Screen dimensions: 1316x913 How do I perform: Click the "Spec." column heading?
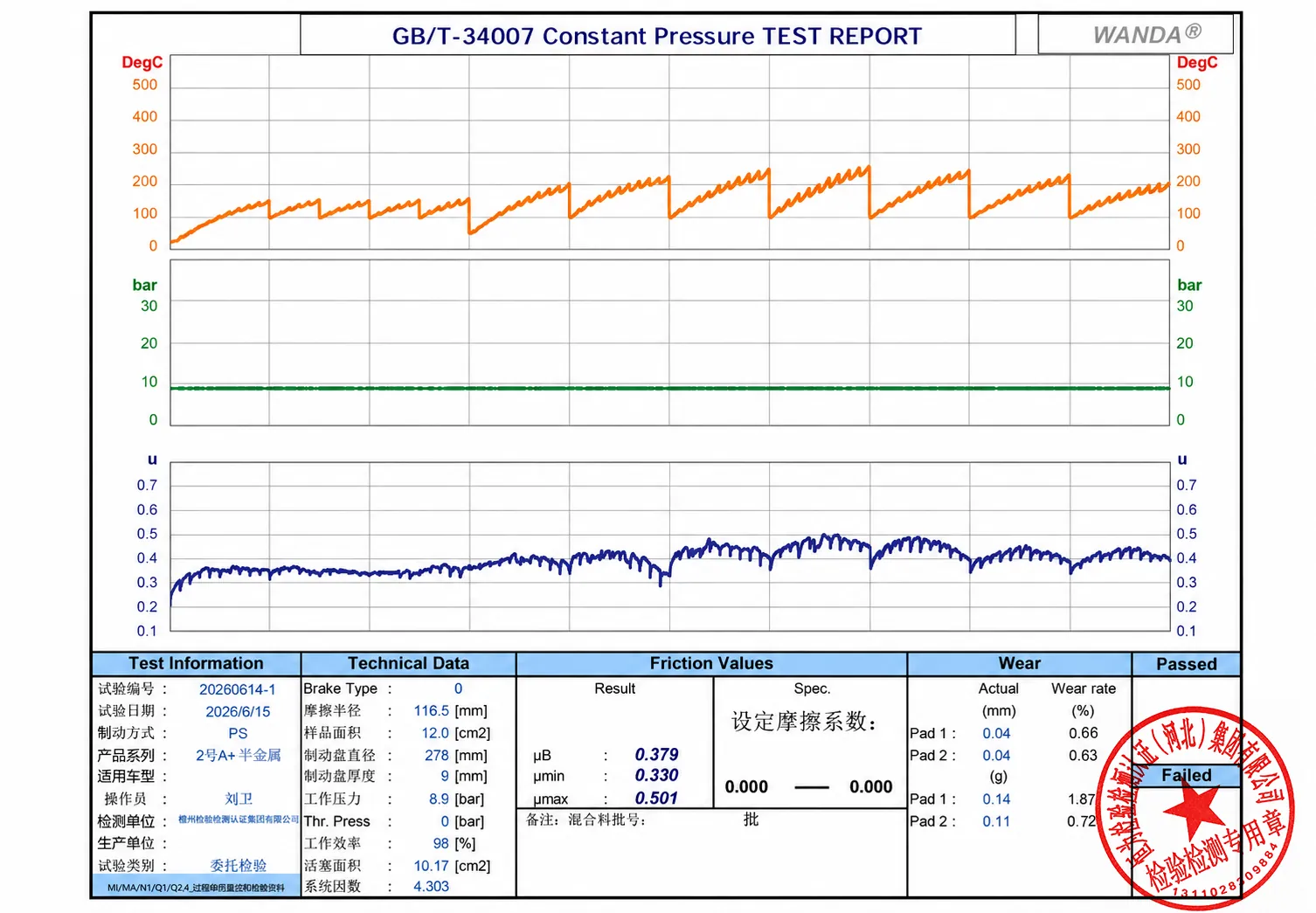point(812,688)
